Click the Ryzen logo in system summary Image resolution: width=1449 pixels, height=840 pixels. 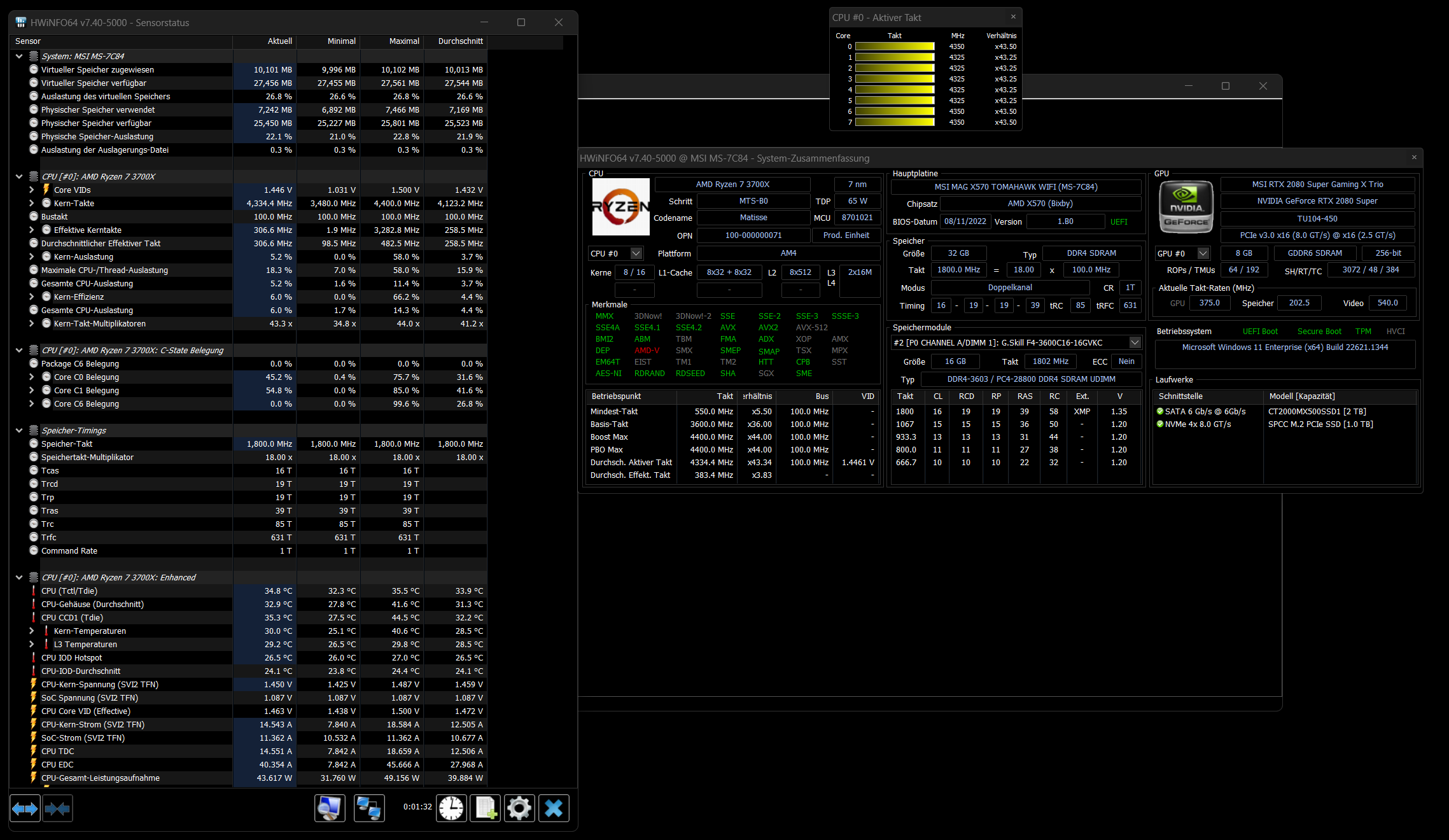(620, 207)
